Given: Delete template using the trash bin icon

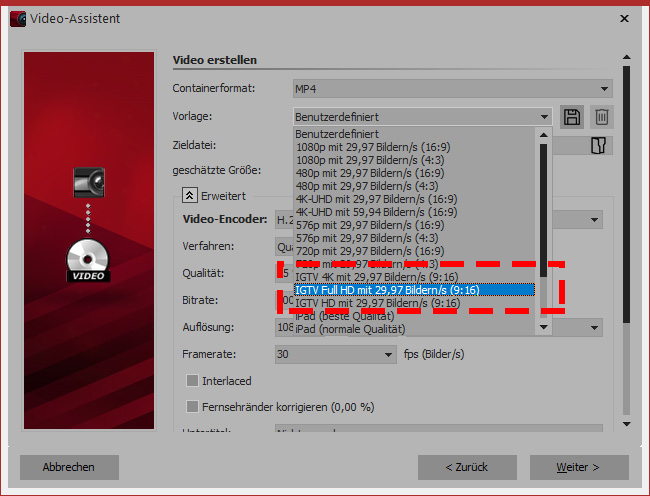Looking at the screenshot, I should 601,117.
